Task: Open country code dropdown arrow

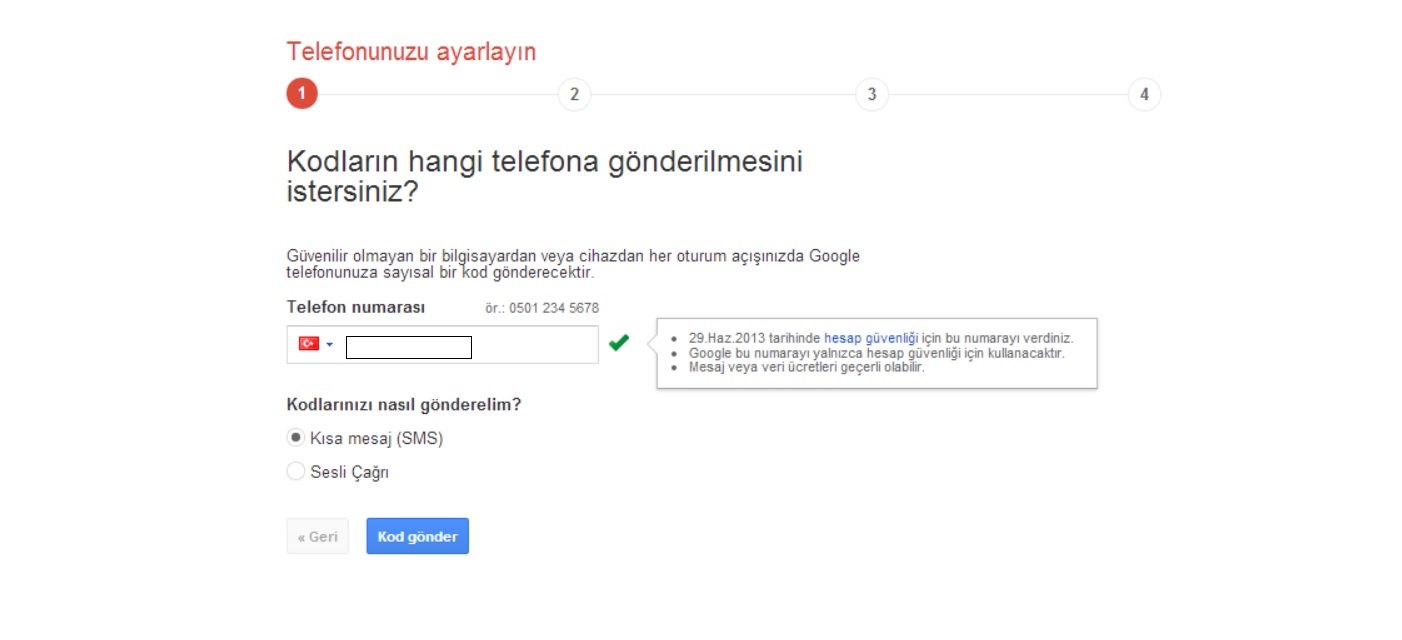Action: tap(330, 344)
